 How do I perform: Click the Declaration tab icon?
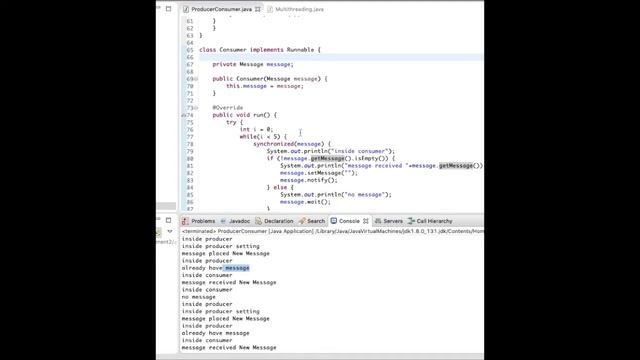tap(258, 221)
